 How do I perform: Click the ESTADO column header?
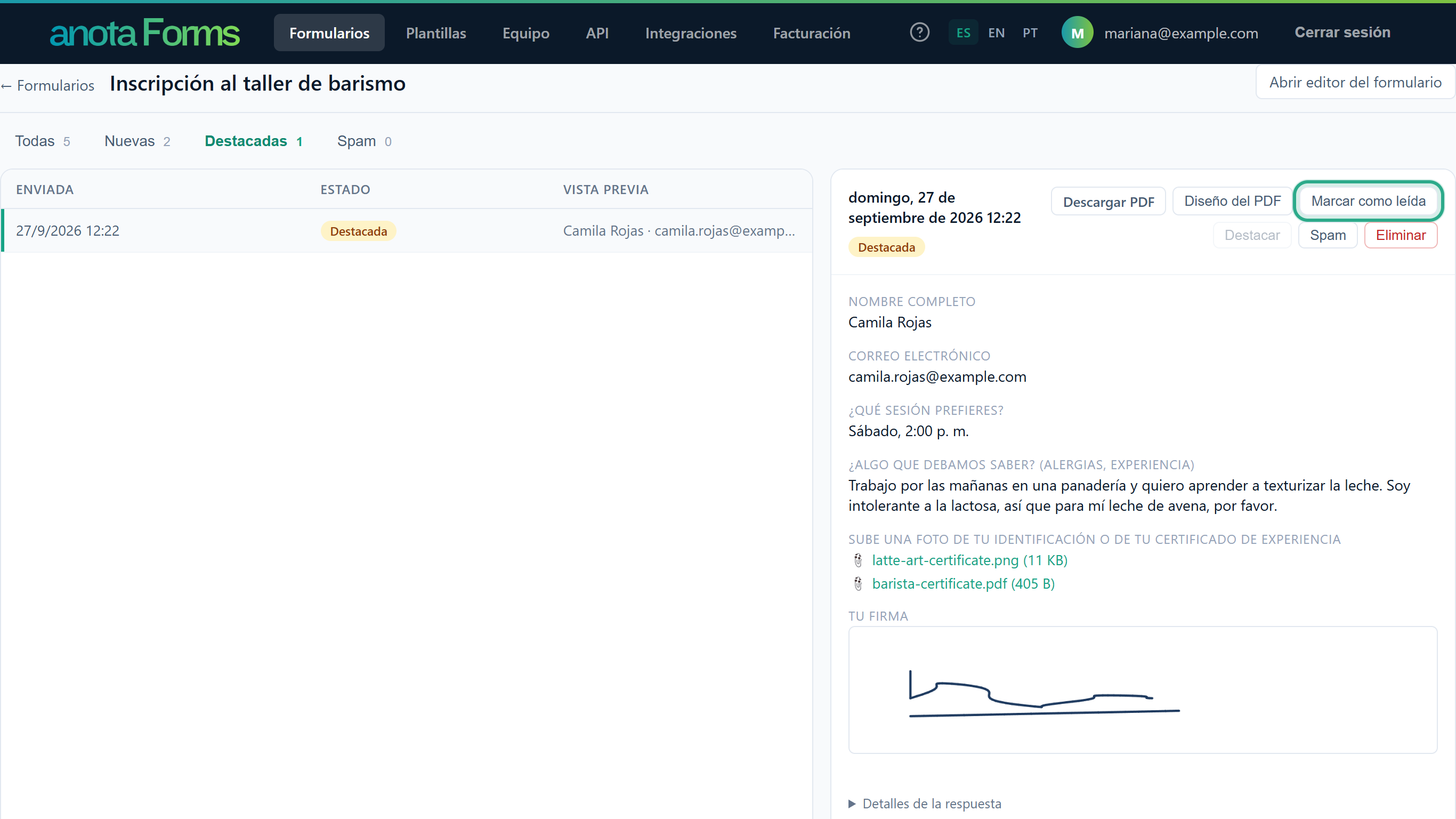tap(345, 189)
